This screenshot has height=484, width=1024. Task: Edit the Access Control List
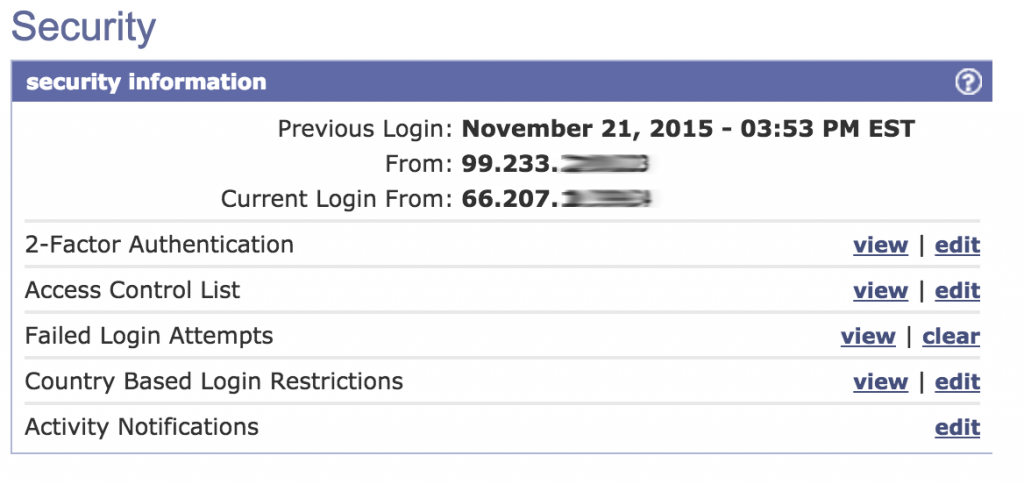point(957,291)
